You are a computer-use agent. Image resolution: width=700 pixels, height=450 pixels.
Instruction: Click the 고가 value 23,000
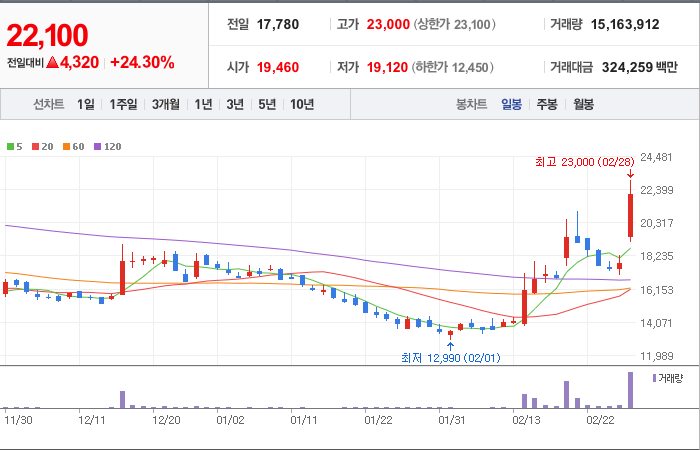388,24
